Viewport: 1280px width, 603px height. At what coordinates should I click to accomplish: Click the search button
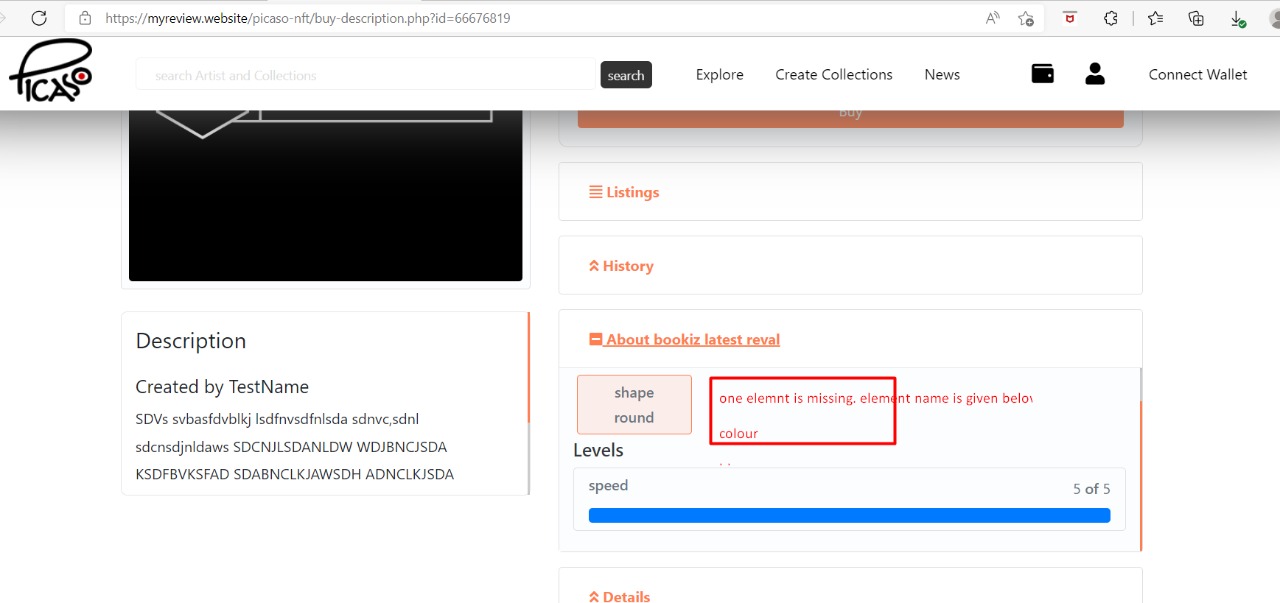[x=626, y=75]
